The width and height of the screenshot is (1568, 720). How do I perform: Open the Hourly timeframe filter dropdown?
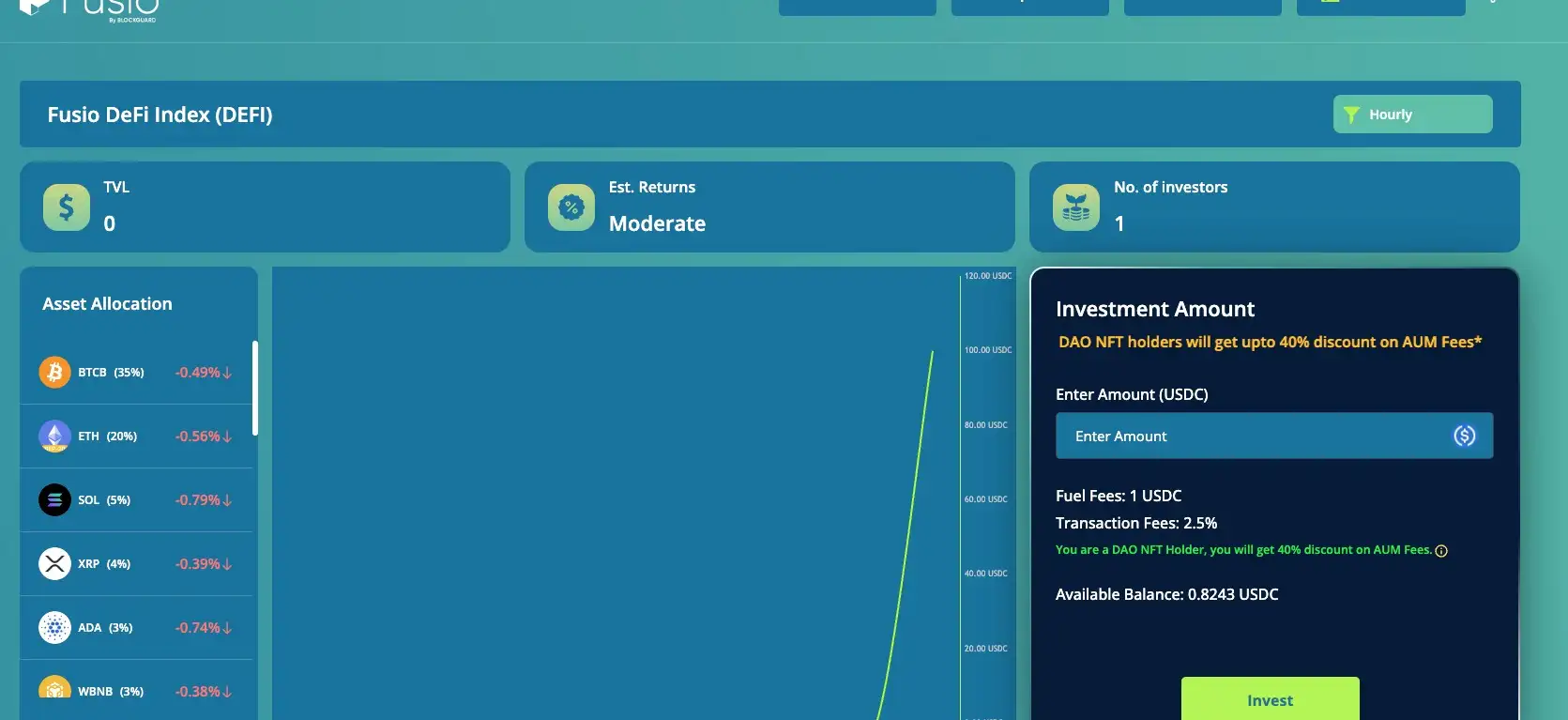1412,115
